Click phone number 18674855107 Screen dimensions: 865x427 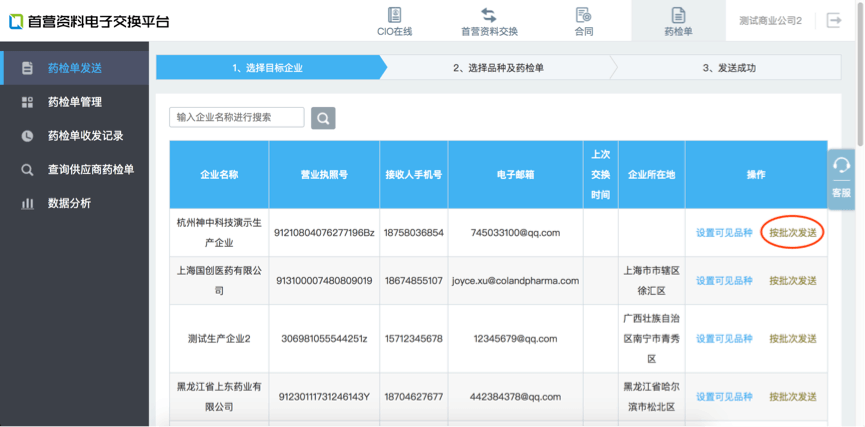coord(414,281)
